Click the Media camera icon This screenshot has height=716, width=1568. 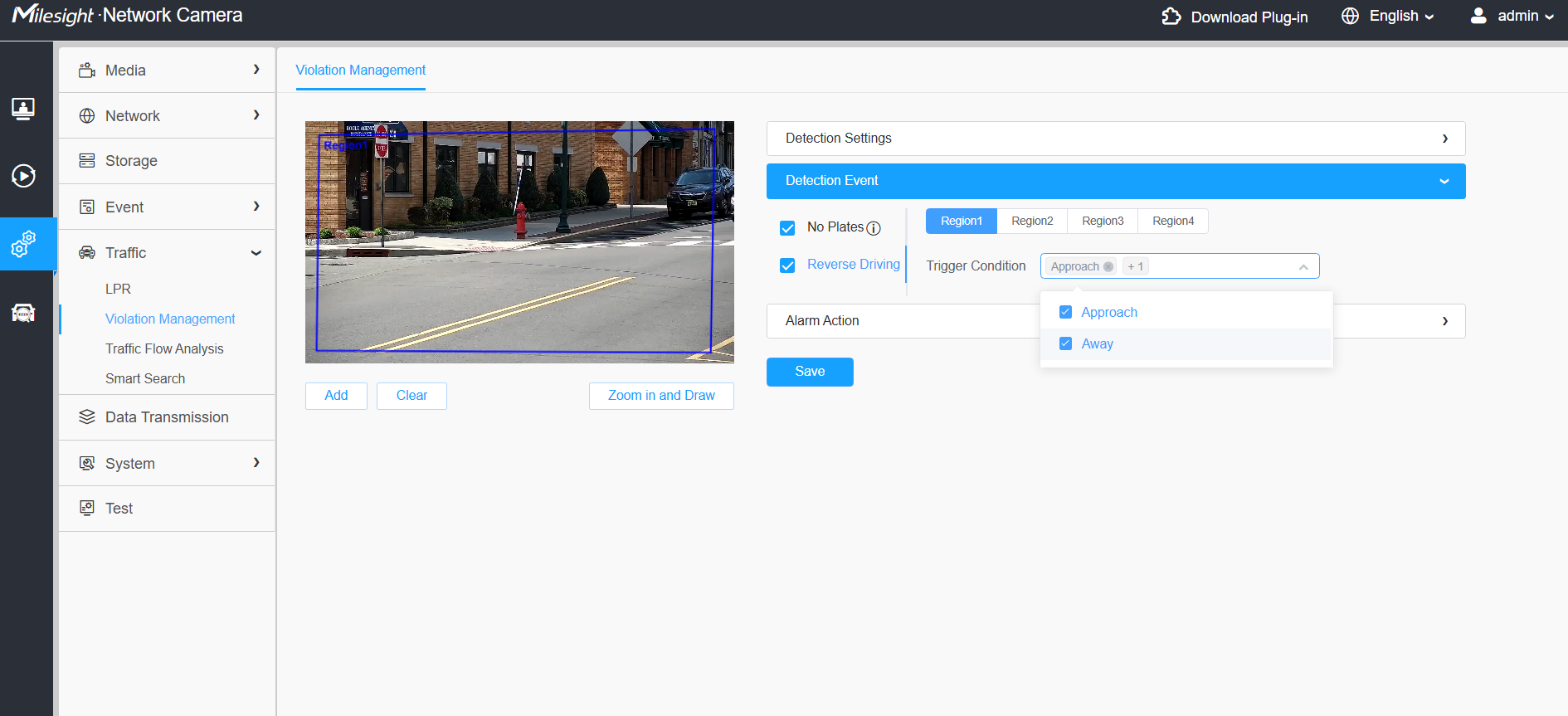87,71
